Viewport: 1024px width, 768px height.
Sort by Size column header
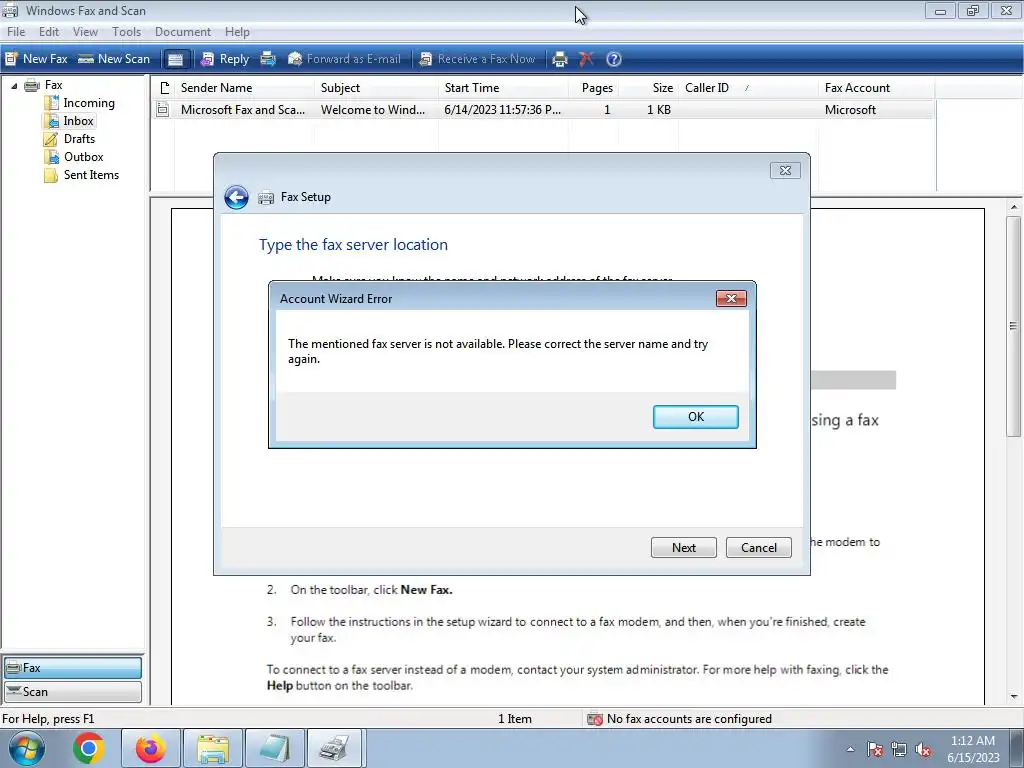point(648,88)
